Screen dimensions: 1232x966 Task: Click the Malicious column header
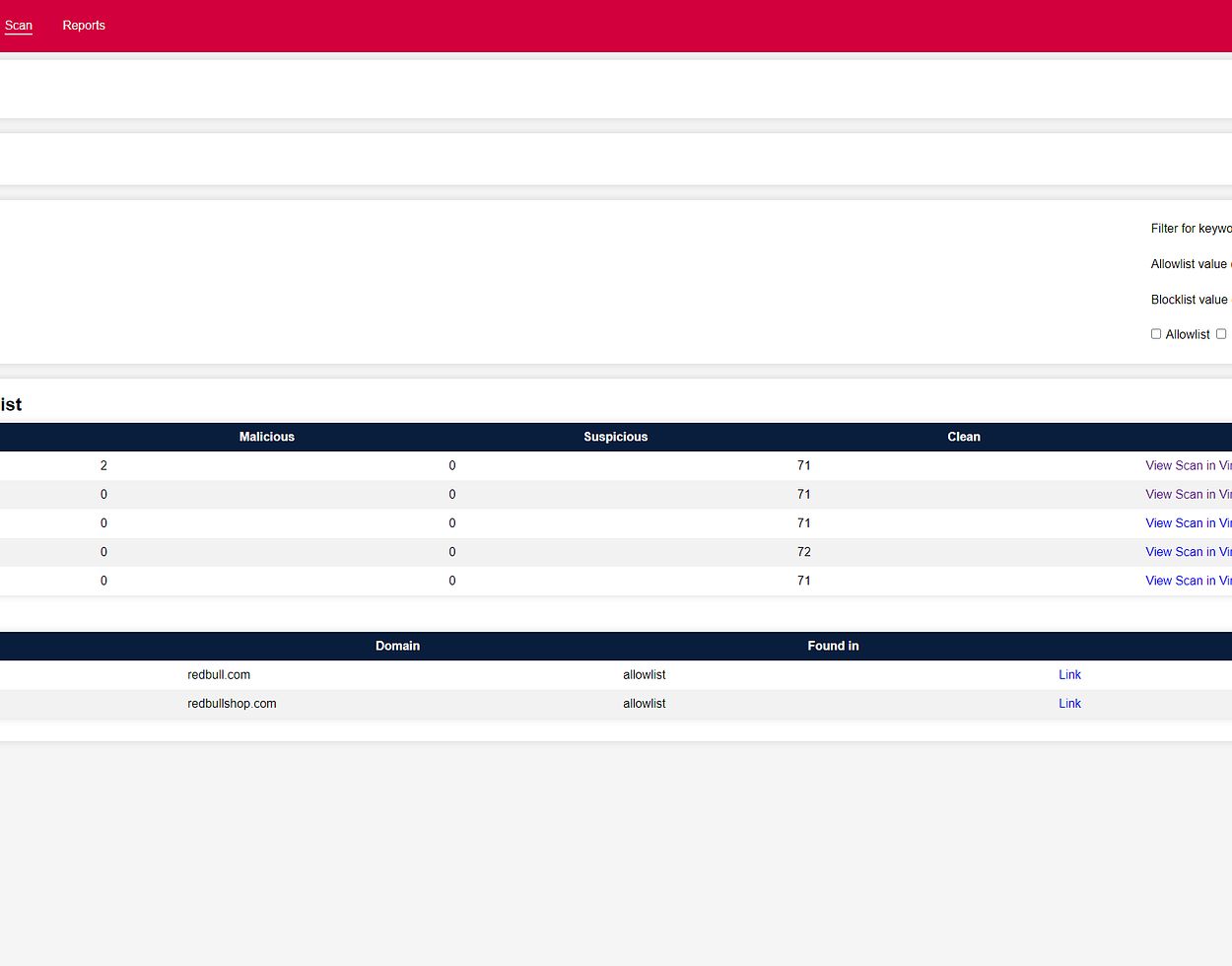click(266, 437)
